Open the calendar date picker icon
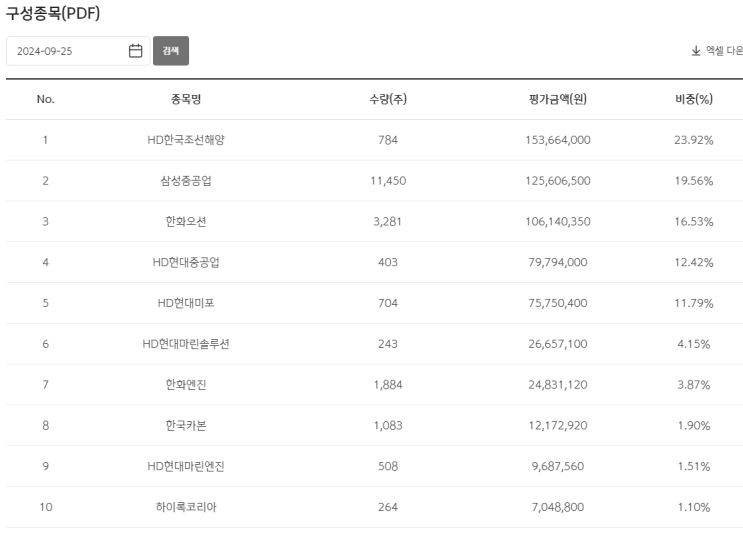The width and height of the screenshot is (743, 533). coord(136,51)
